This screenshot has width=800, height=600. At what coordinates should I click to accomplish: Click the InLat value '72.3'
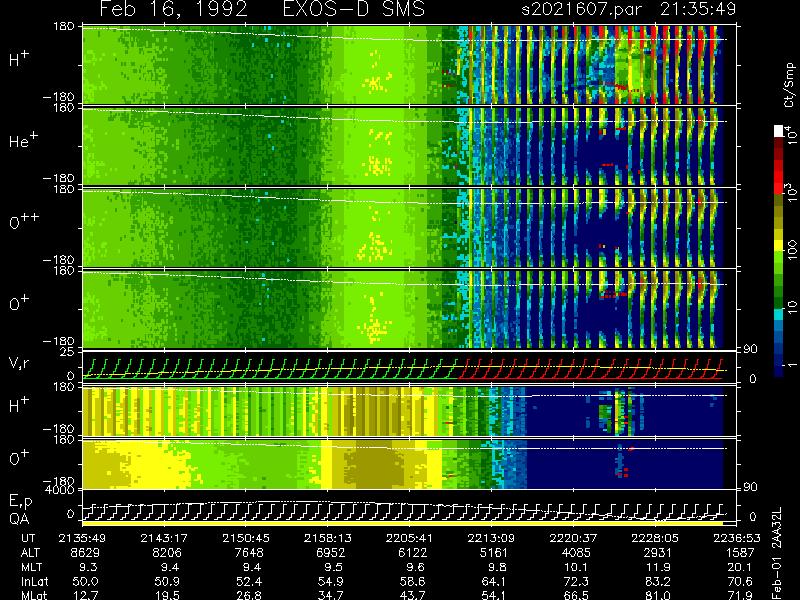coord(576,581)
